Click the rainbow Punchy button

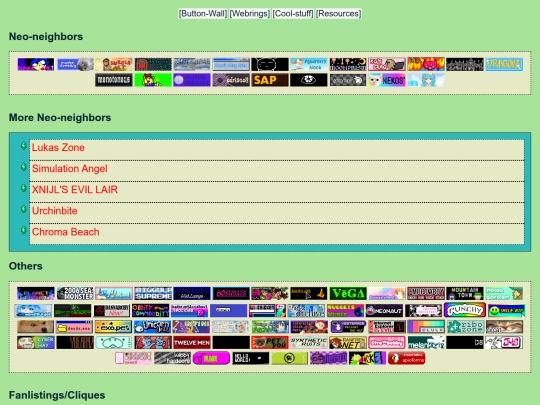[x=465, y=310]
